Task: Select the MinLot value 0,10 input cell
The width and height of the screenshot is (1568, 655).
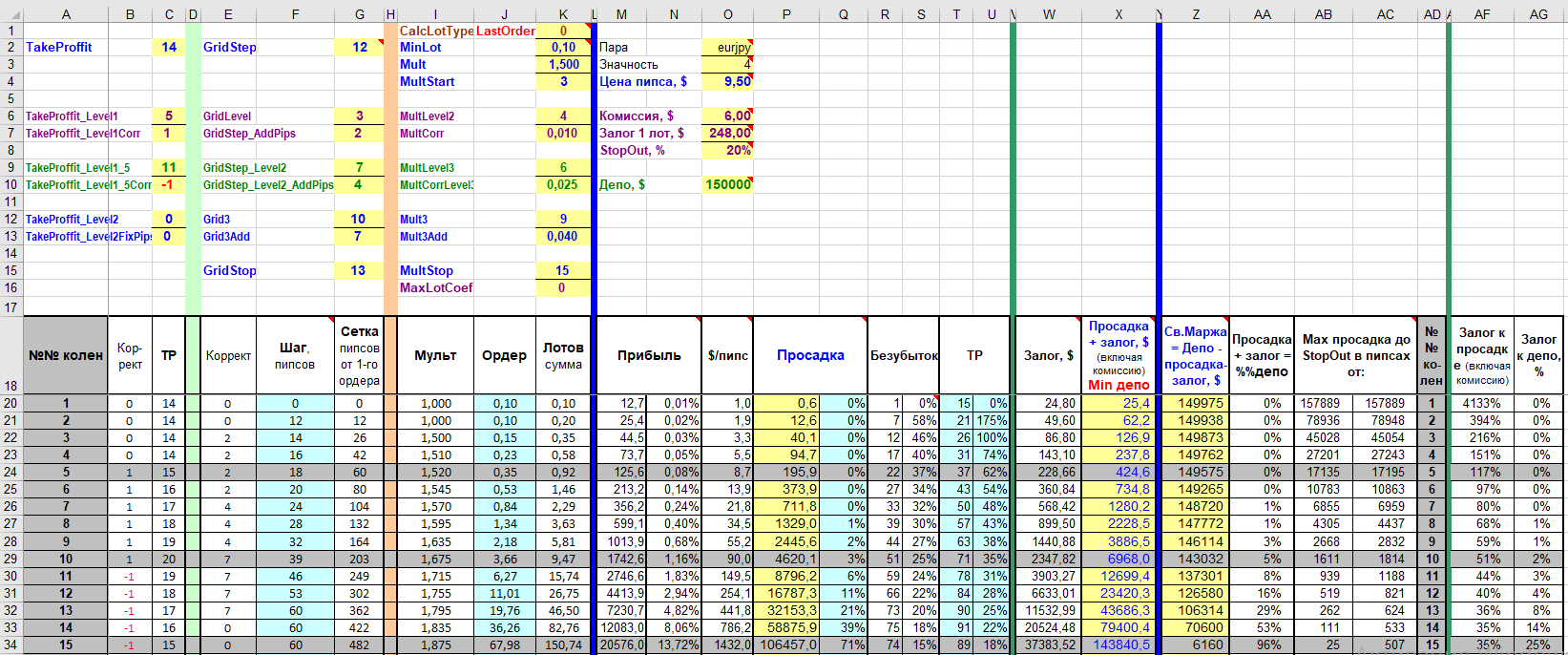Action: click(563, 47)
